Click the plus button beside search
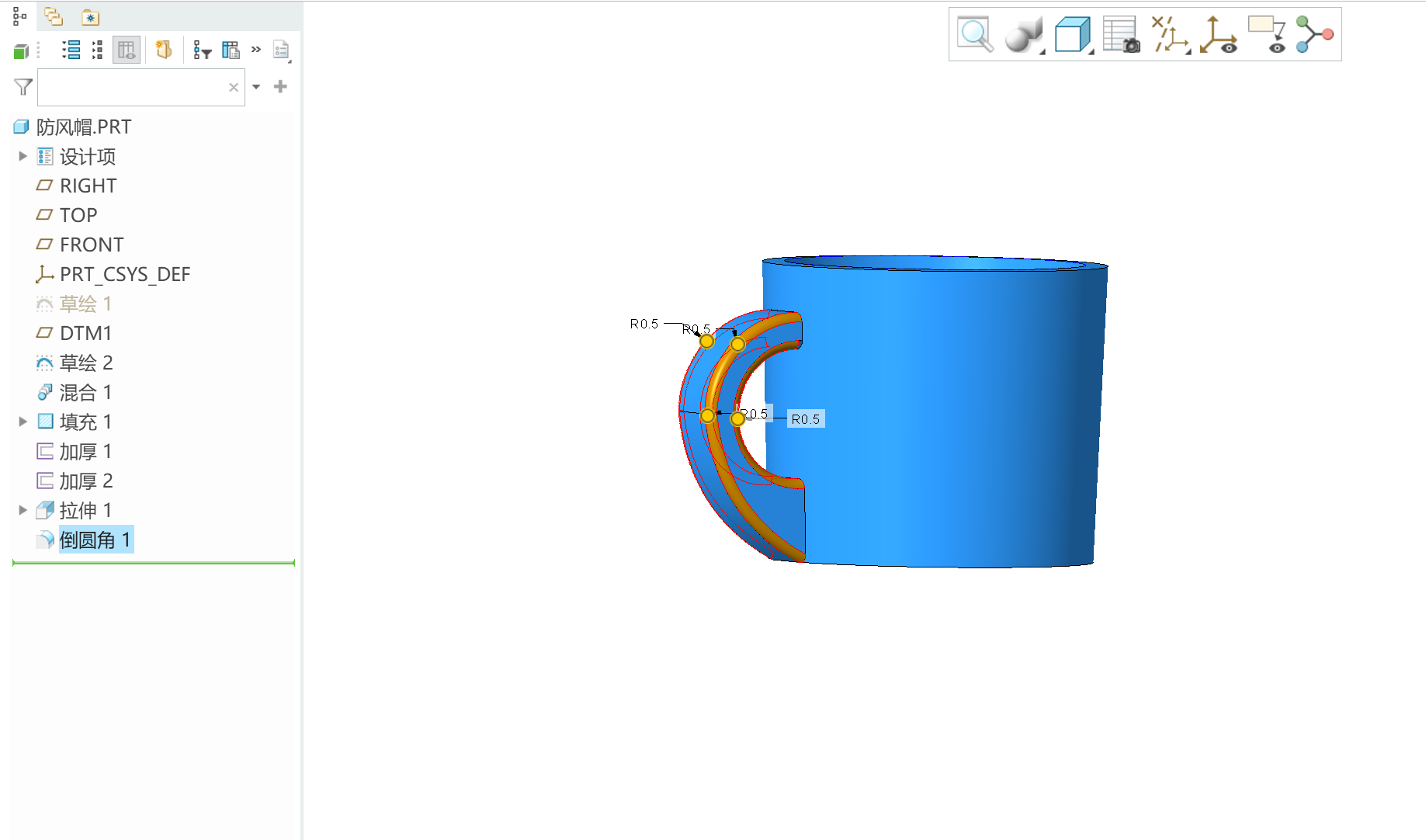 281,87
